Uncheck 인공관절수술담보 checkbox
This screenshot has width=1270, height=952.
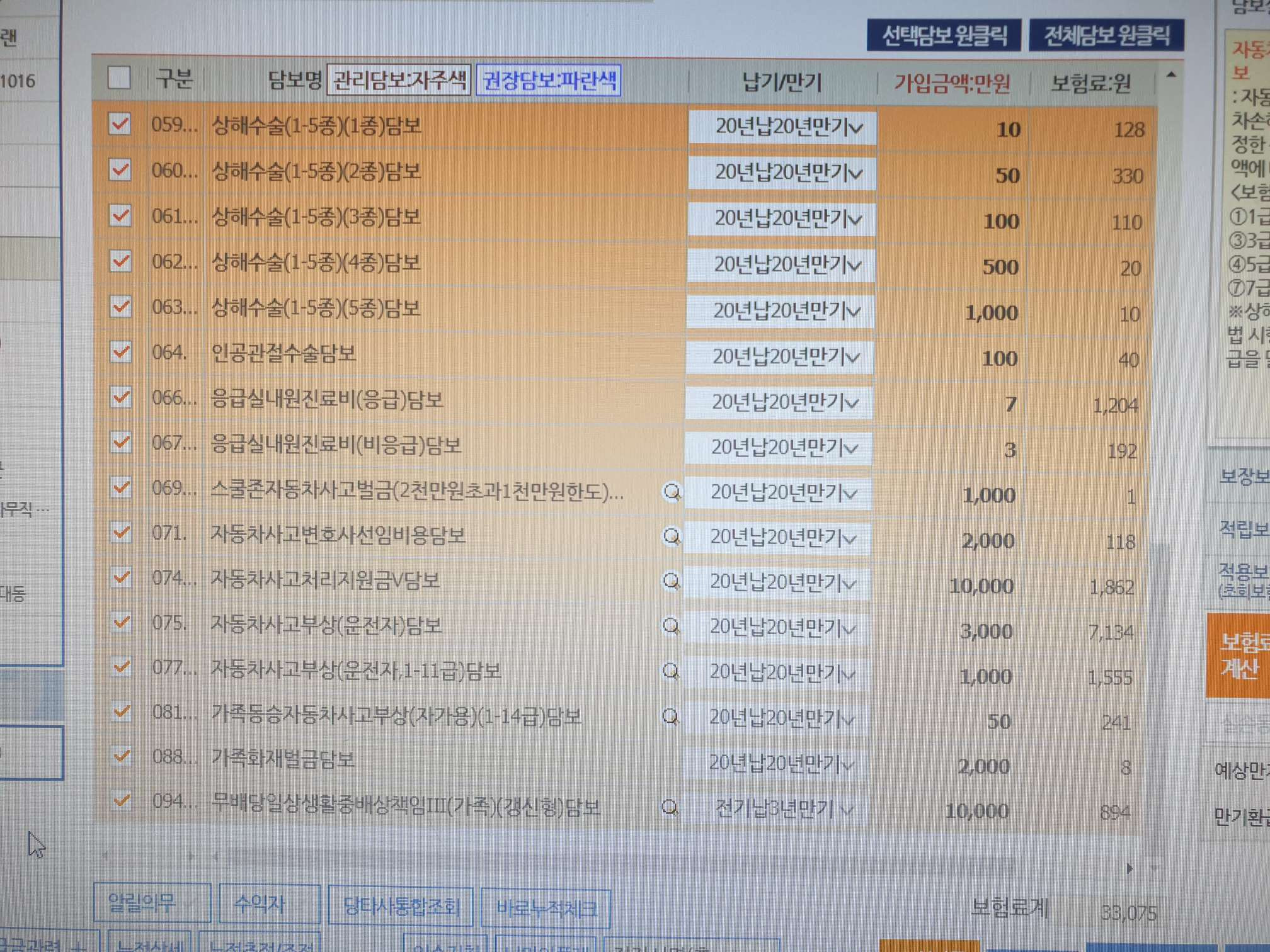pos(120,351)
